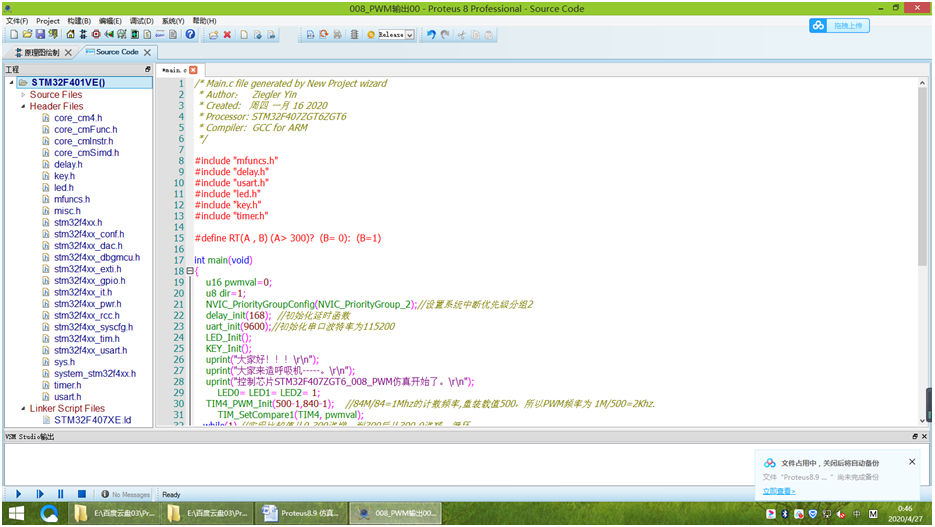Select stm32f4xx_gpio.h in project tree
Viewport: 935px width, 527px height.
click(89, 281)
